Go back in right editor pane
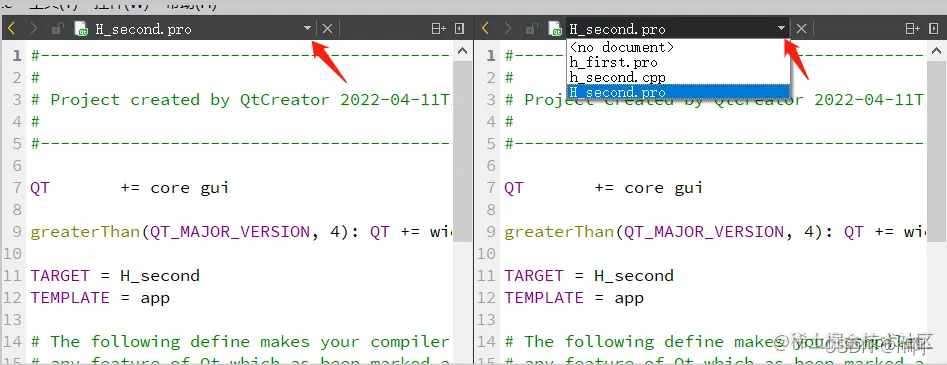Viewport: 947px width, 365px height. click(485, 28)
